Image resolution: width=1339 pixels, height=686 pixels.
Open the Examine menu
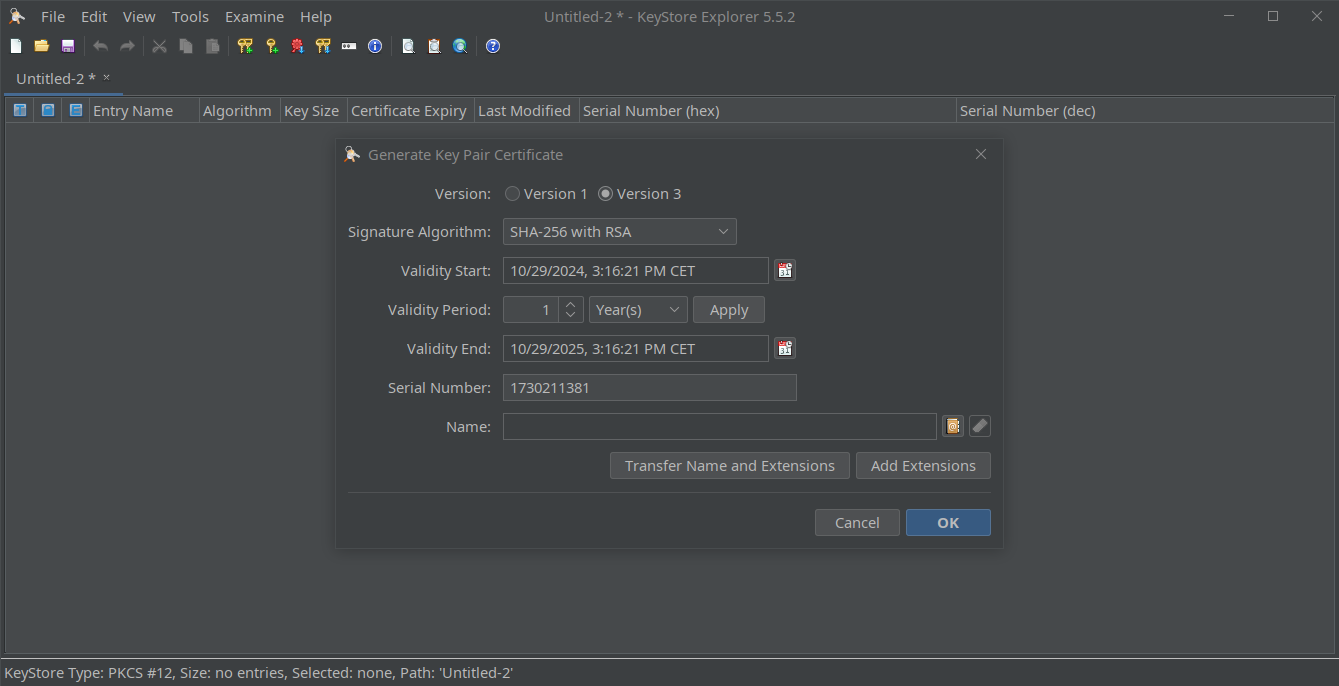(x=254, y=17)
